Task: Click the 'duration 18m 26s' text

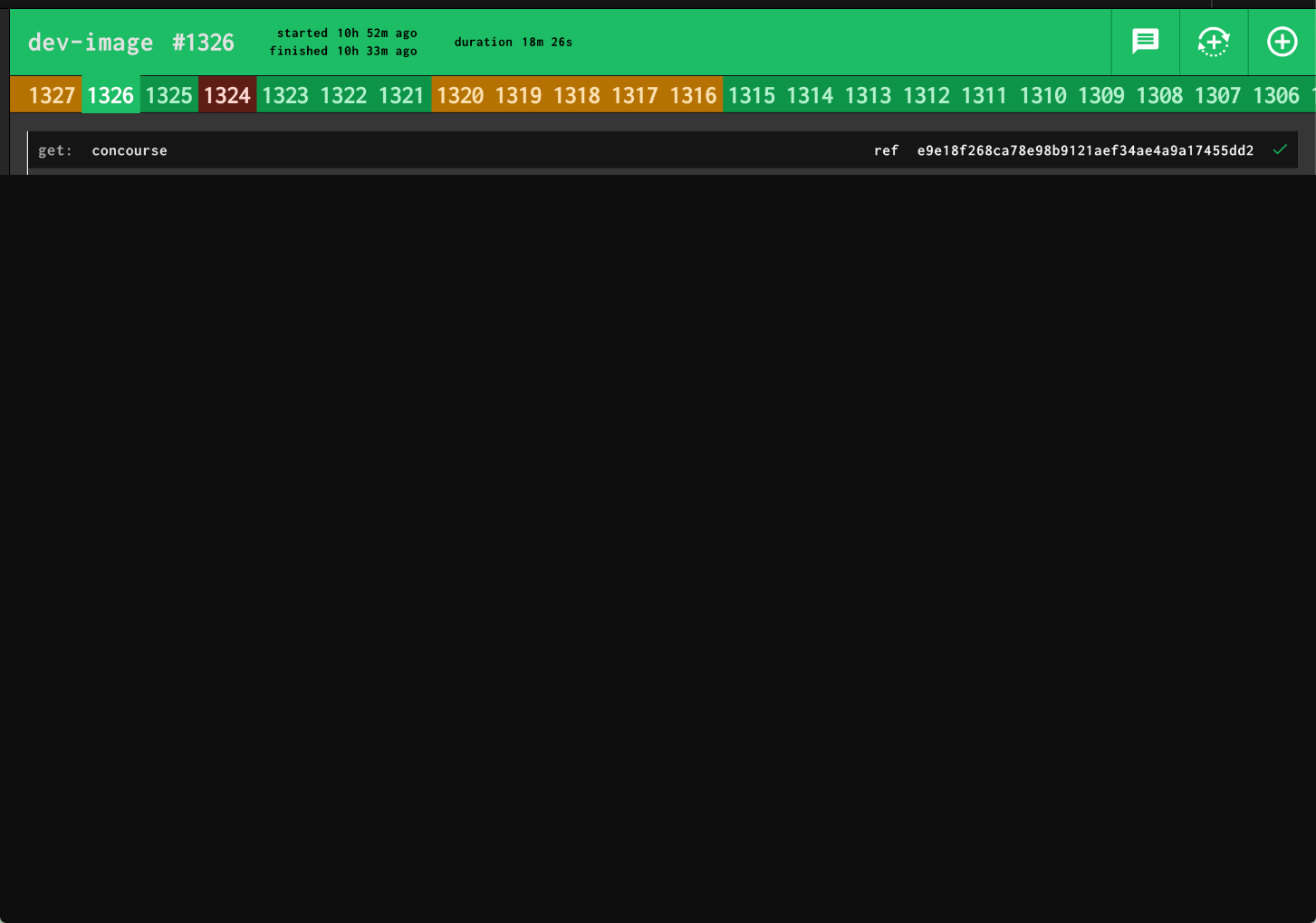Action: pyautogui.click(x=514, y=42)
